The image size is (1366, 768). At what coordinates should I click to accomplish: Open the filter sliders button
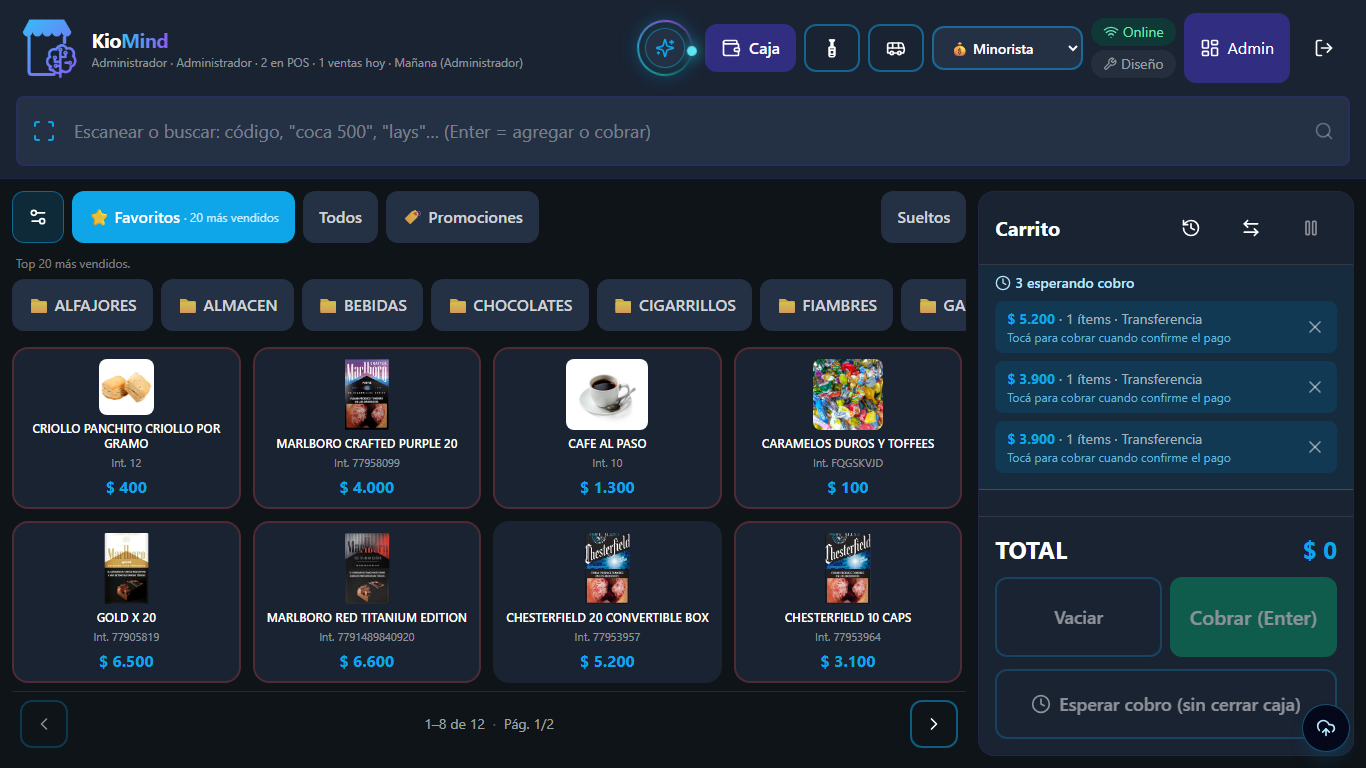(38, 217)
